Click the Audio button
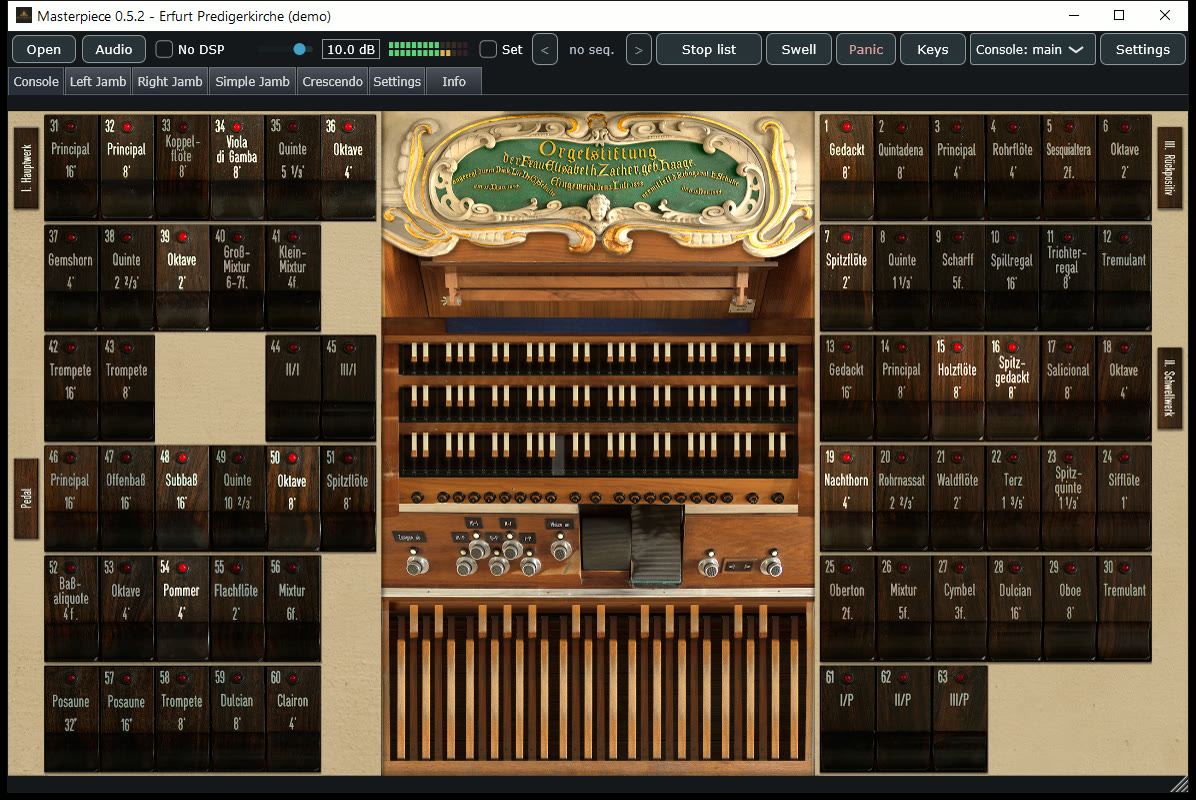The width and height of the screenshot is (1196, 800). tap(114, 50)
